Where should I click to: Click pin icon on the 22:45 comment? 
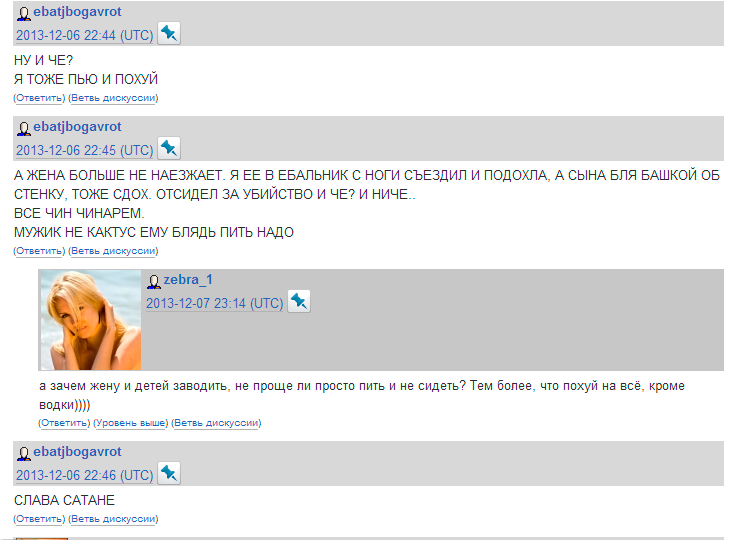click(169, 149)
